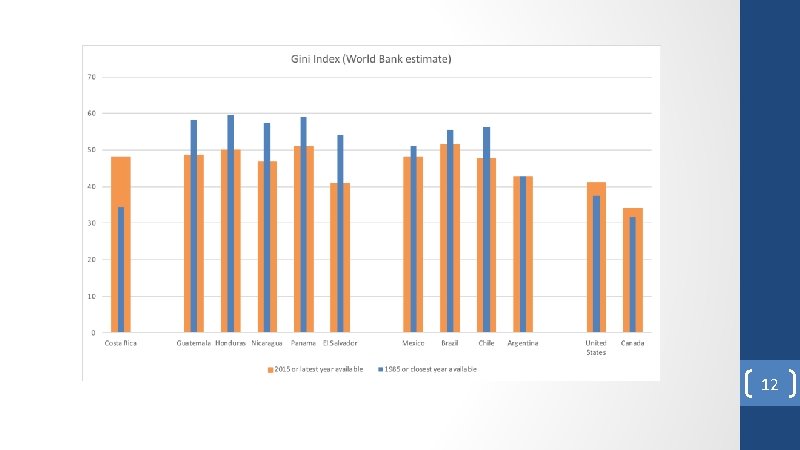Select the Argentina axis label
This screenshot has height=450, width=800.
pyautogui.click(x=522, y=343)
